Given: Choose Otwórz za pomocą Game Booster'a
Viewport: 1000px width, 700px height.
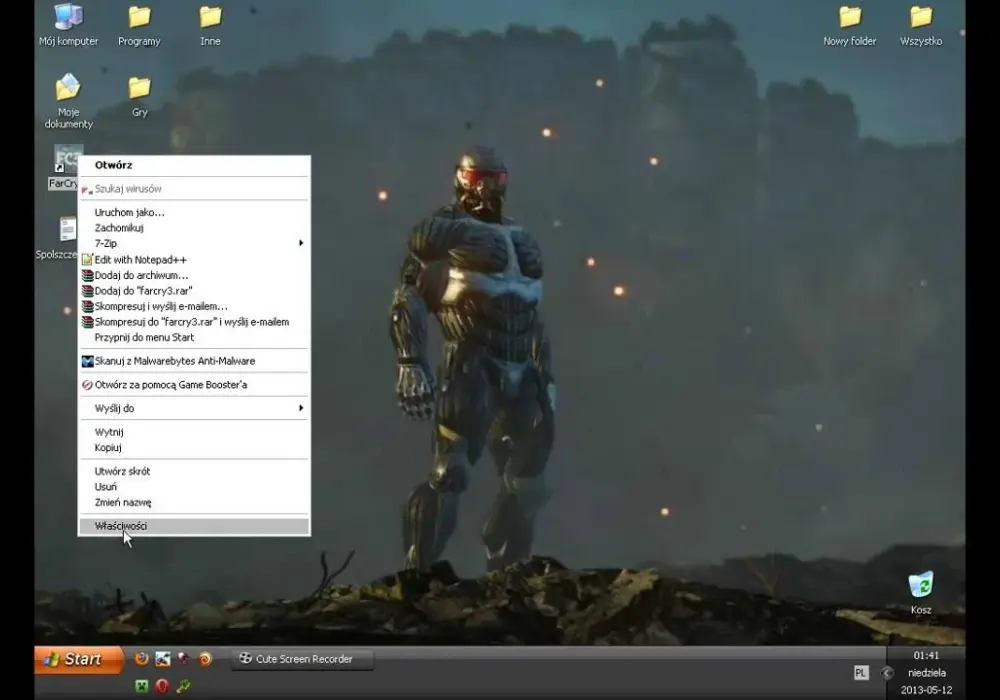Looking at the screenshot, I should (x=194, y=385).
